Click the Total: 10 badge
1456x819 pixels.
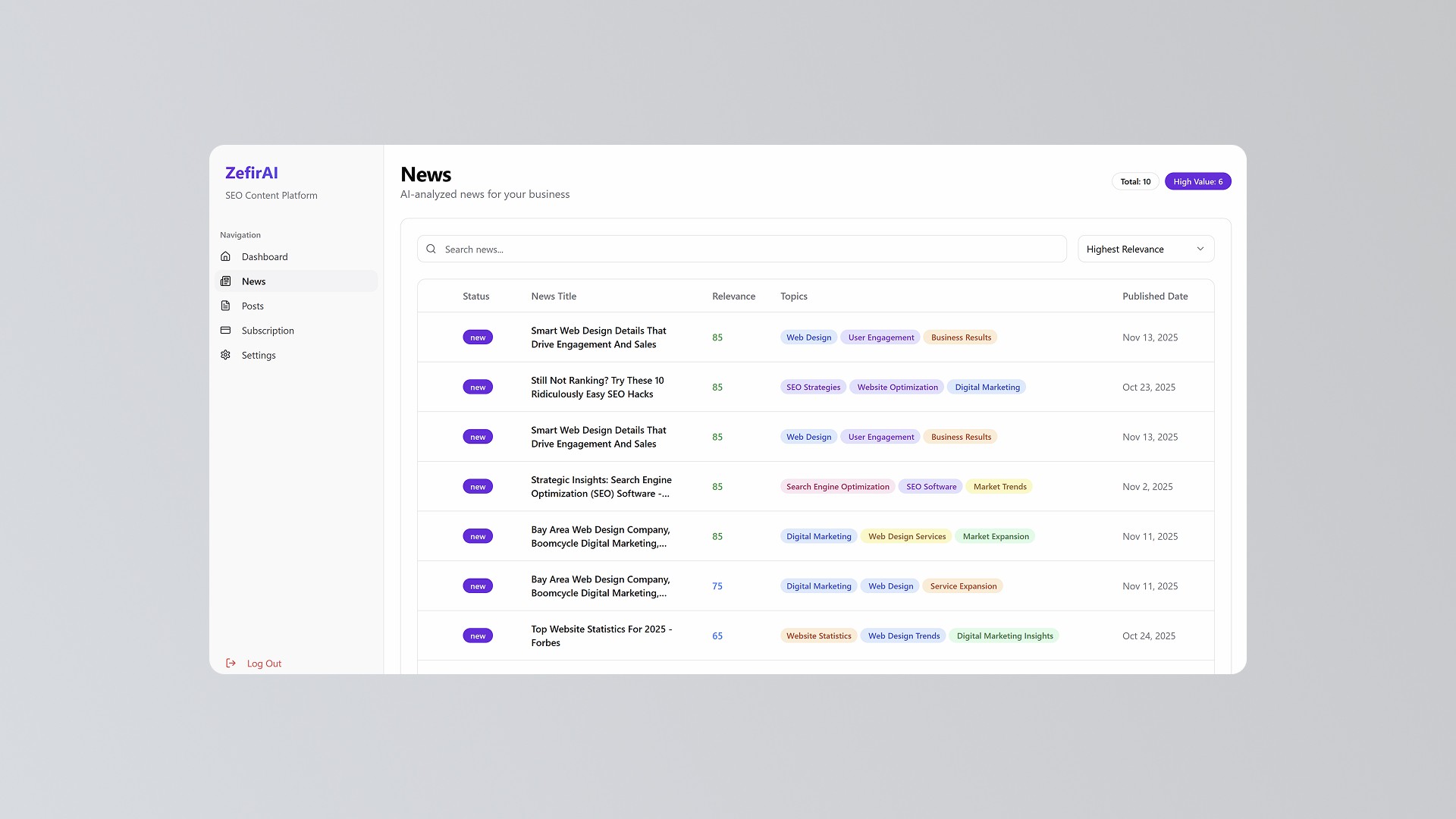click(1135, 182)
